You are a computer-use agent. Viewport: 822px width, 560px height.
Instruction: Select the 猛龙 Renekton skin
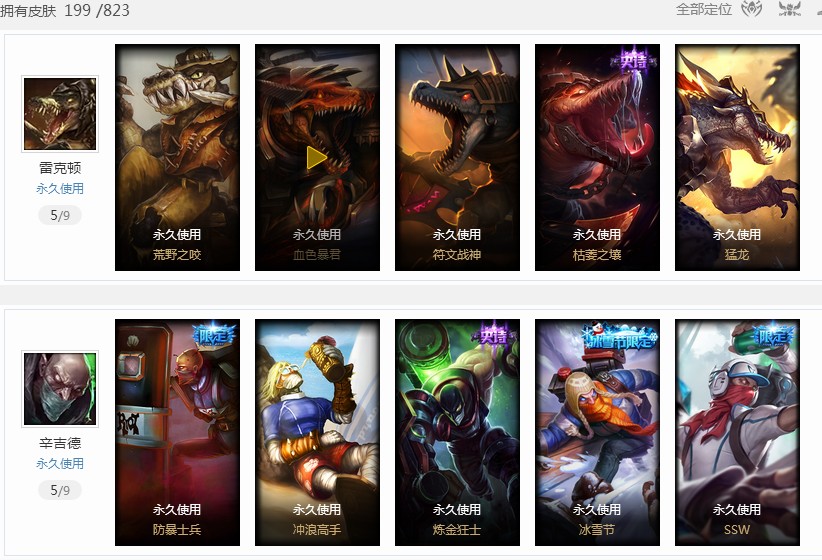737,157
